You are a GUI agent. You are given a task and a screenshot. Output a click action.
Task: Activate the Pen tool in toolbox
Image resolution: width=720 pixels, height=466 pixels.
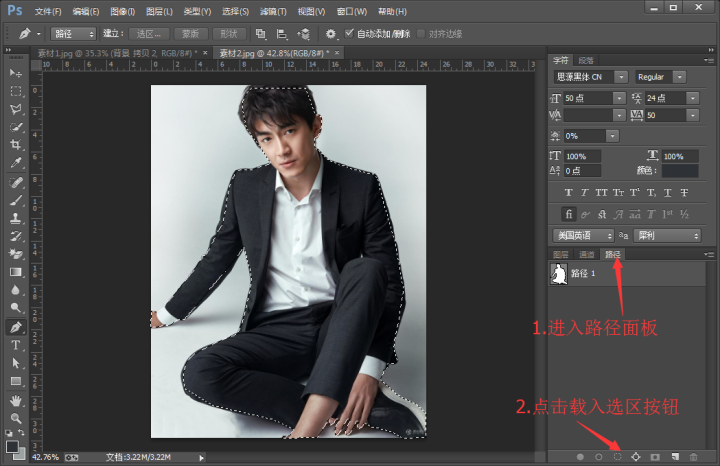point(16,327)
